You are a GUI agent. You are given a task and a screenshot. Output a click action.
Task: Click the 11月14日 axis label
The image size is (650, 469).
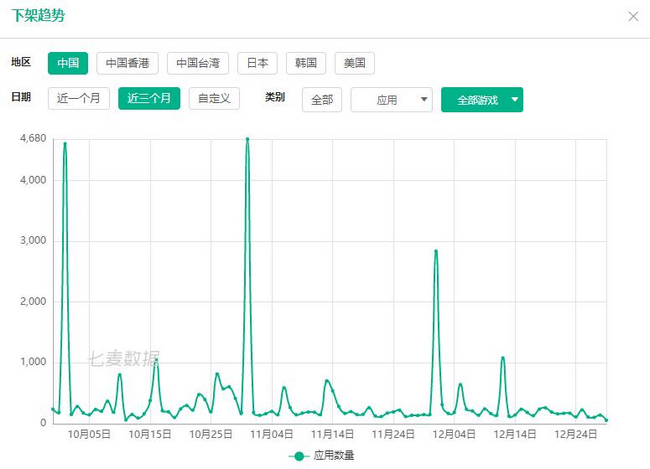pos(332,434)
